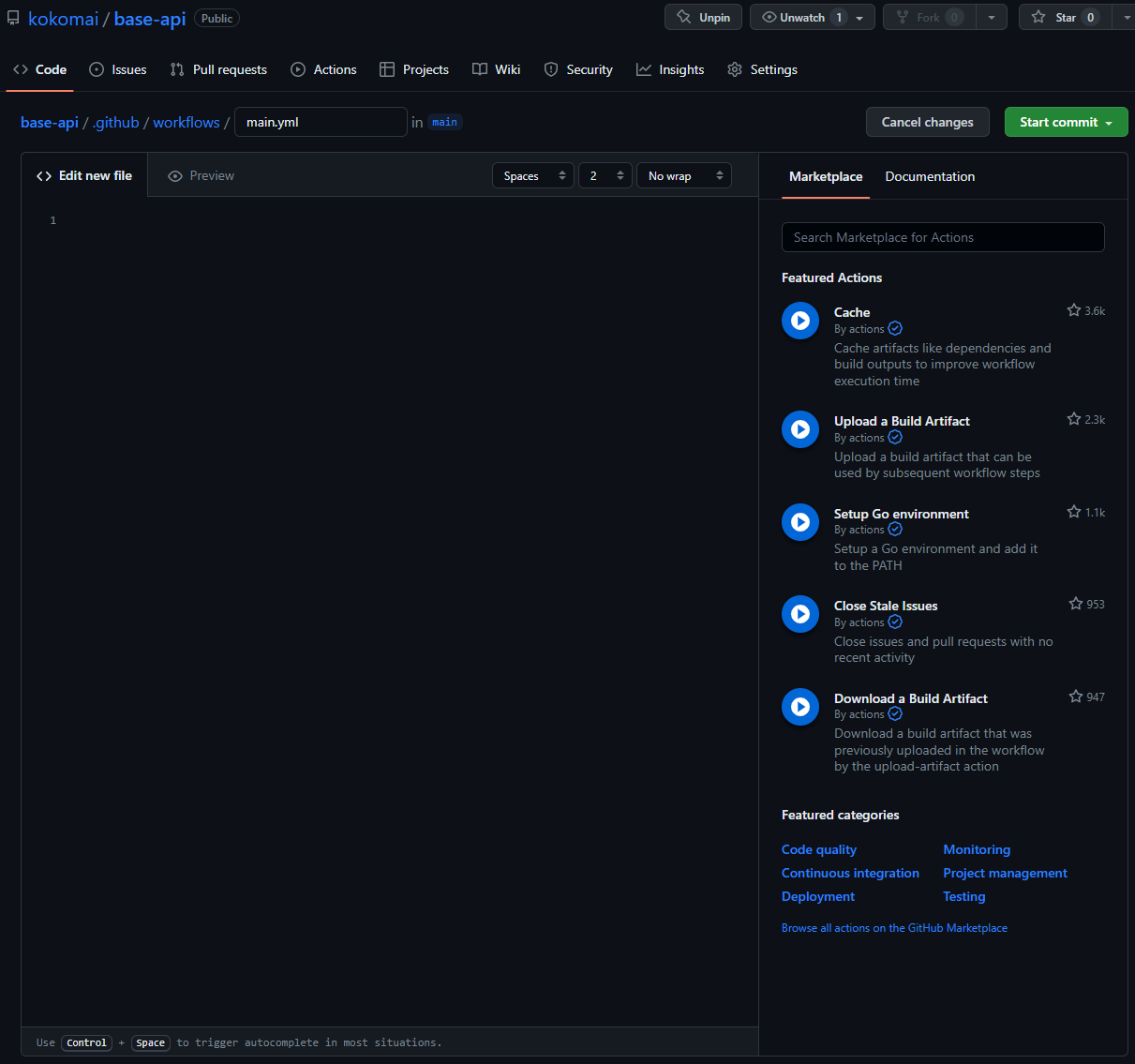Open the Setup Go environment action title
1135x1064 pixels.
[902, 514]
